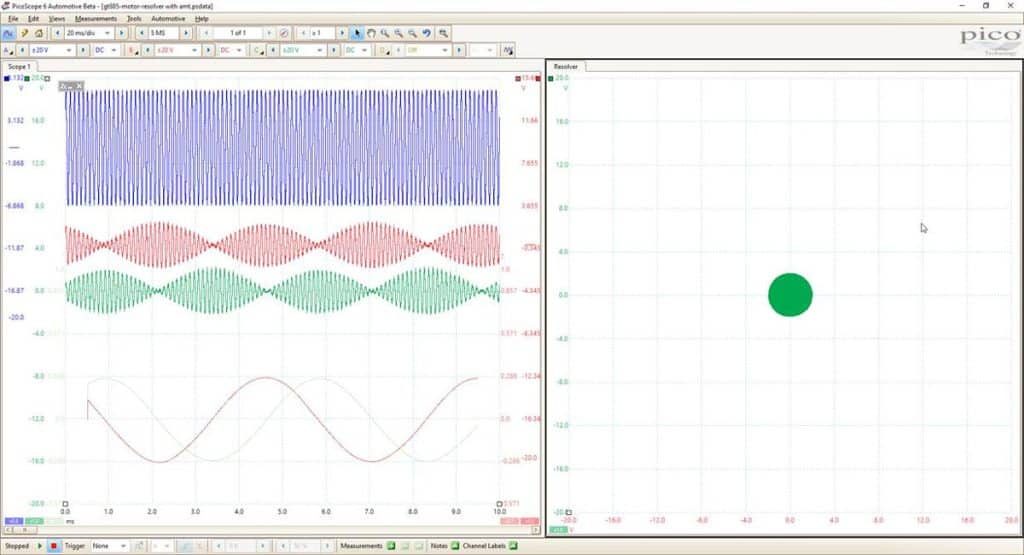This screenshot has width=1024, height=555.
Task: Increase the 5 MS sample count
Action: click(186, 33)
